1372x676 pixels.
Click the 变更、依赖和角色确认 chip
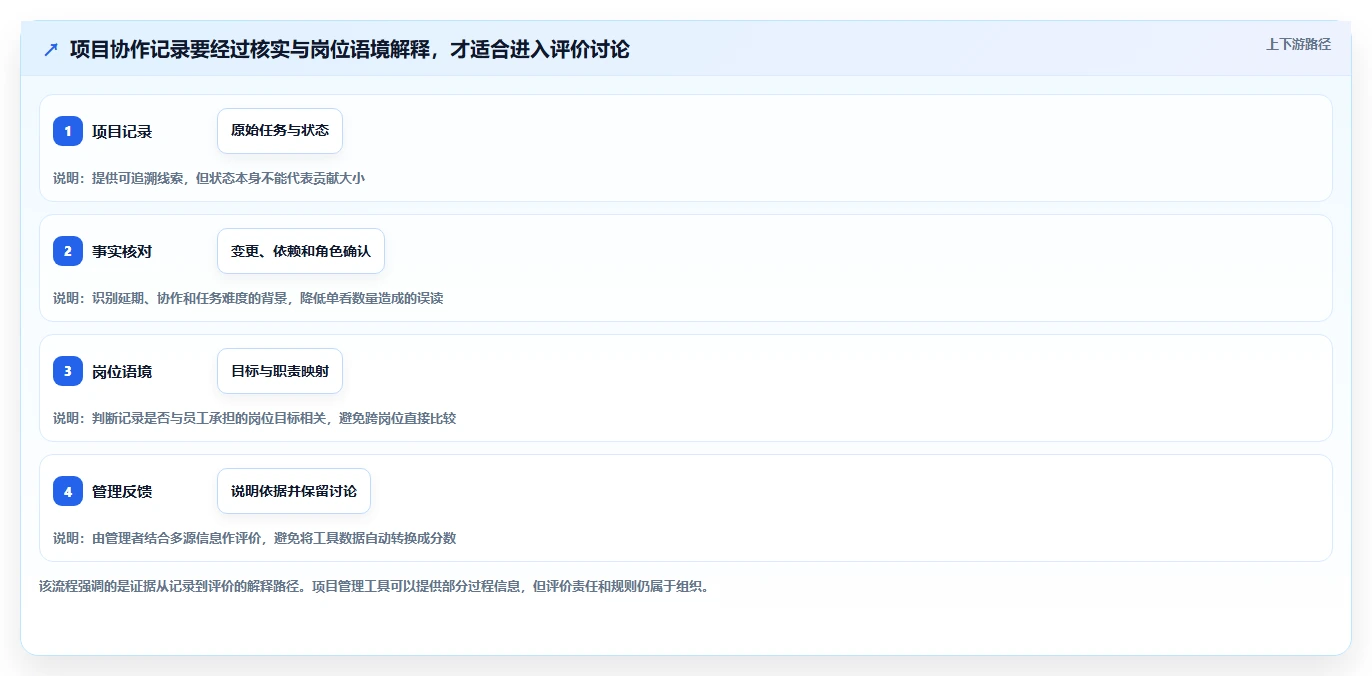click(x=301, y=251)
